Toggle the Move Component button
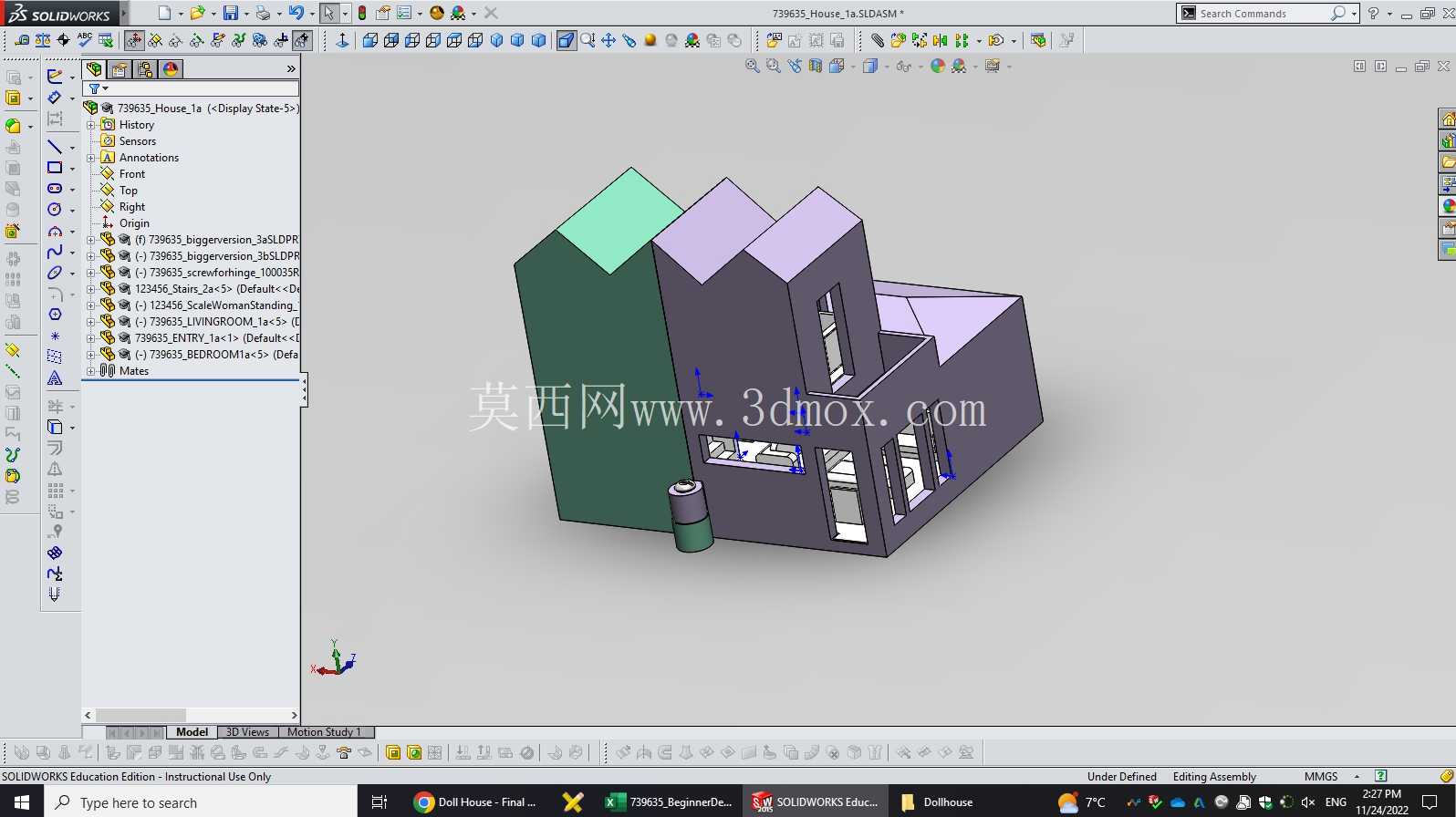The width and height of the screenshot is (1456, 817). coord(134,40)
